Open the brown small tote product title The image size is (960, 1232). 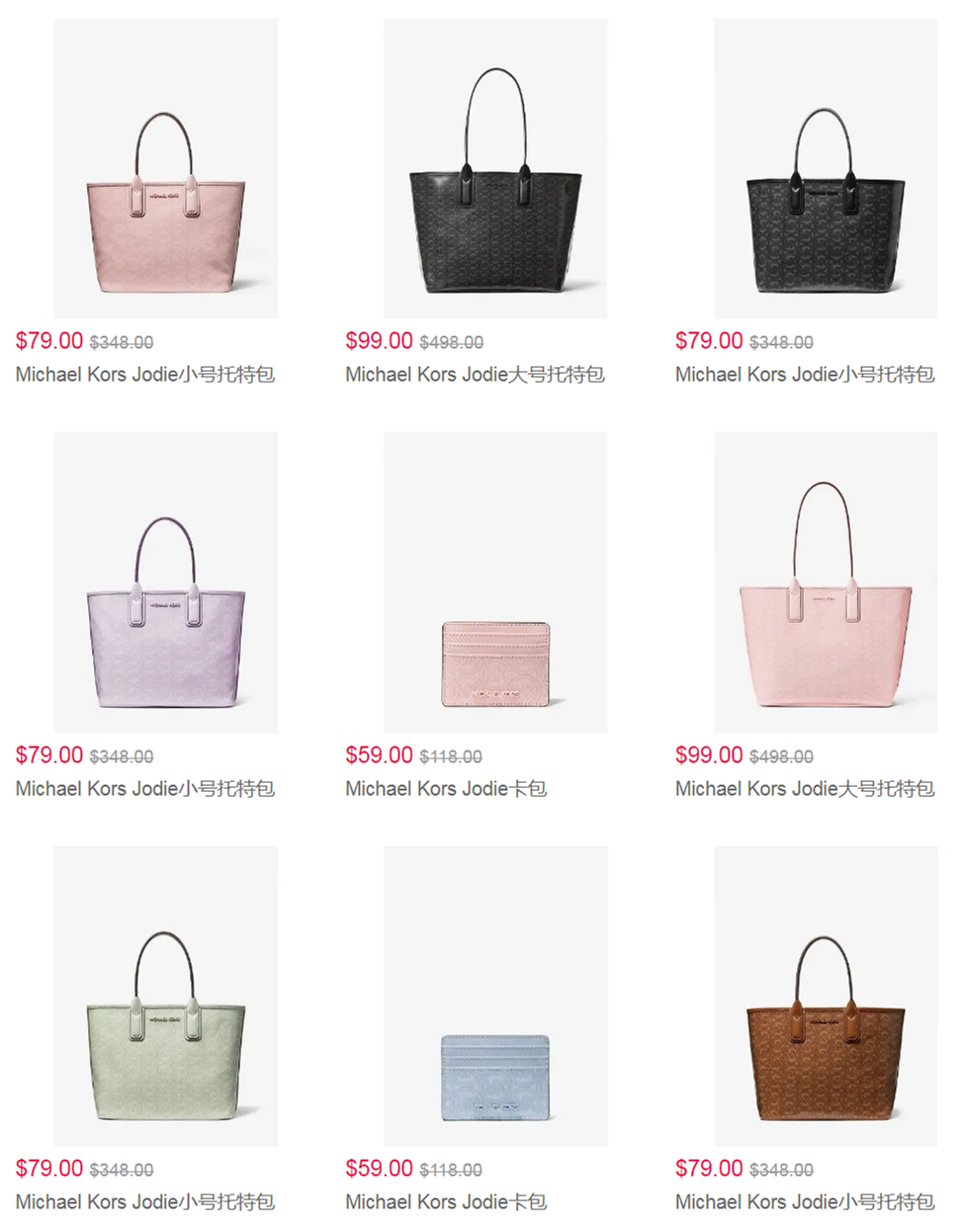[805, 1202]
